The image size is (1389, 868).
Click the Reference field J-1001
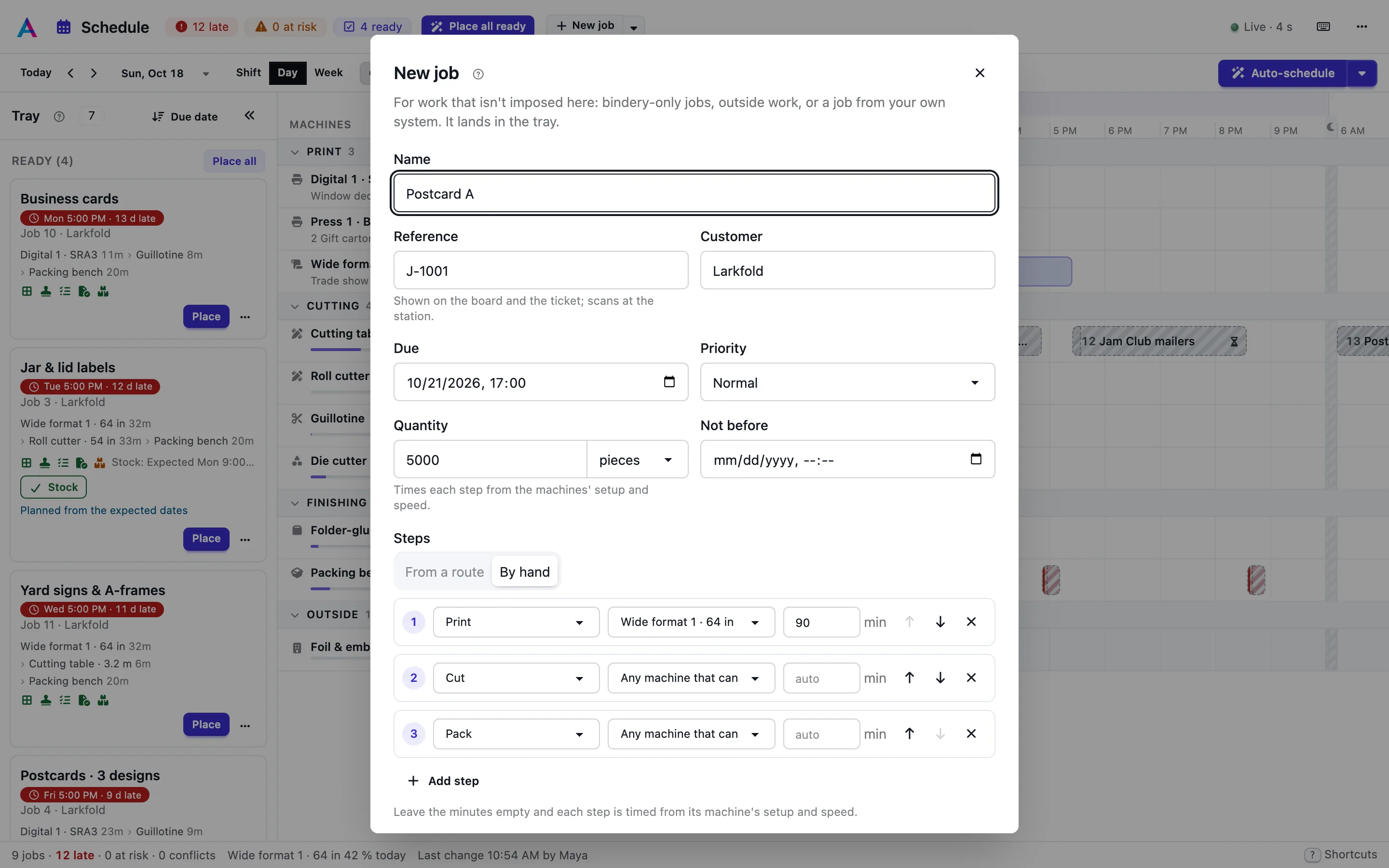(541, 271)
